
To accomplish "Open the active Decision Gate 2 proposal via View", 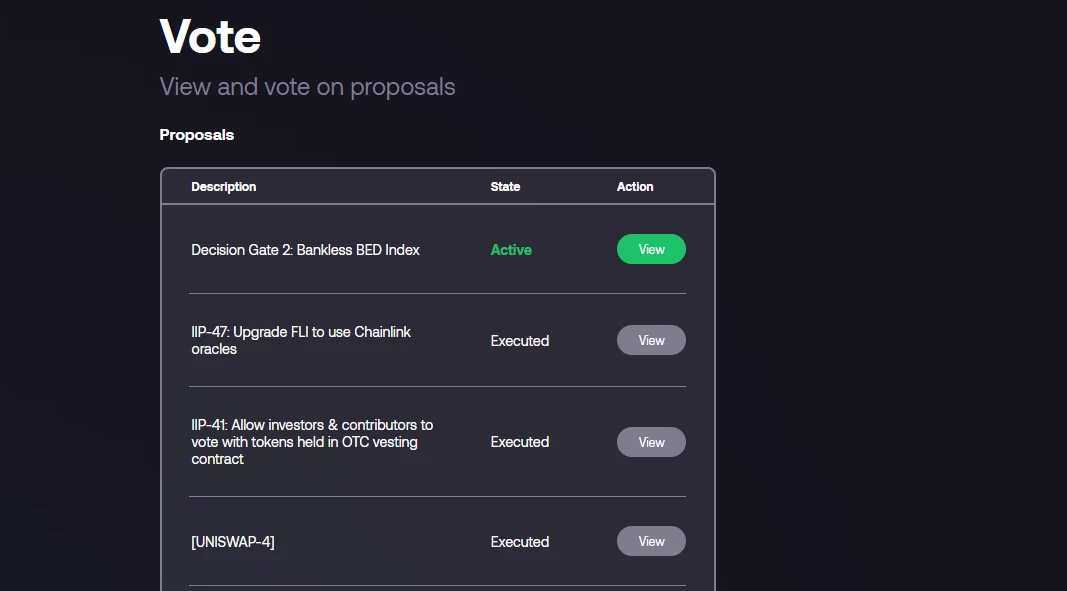I will [x=651, y=249].
